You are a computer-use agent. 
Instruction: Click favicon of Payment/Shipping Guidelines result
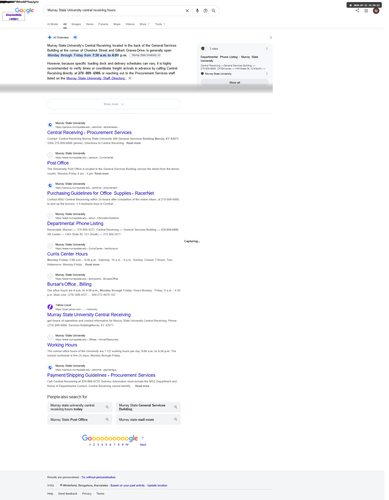(x=50, y=367)
